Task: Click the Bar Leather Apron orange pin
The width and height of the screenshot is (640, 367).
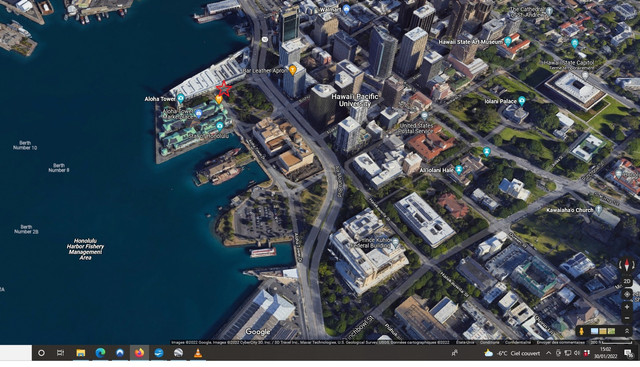Action: click(x=292, y=70)
